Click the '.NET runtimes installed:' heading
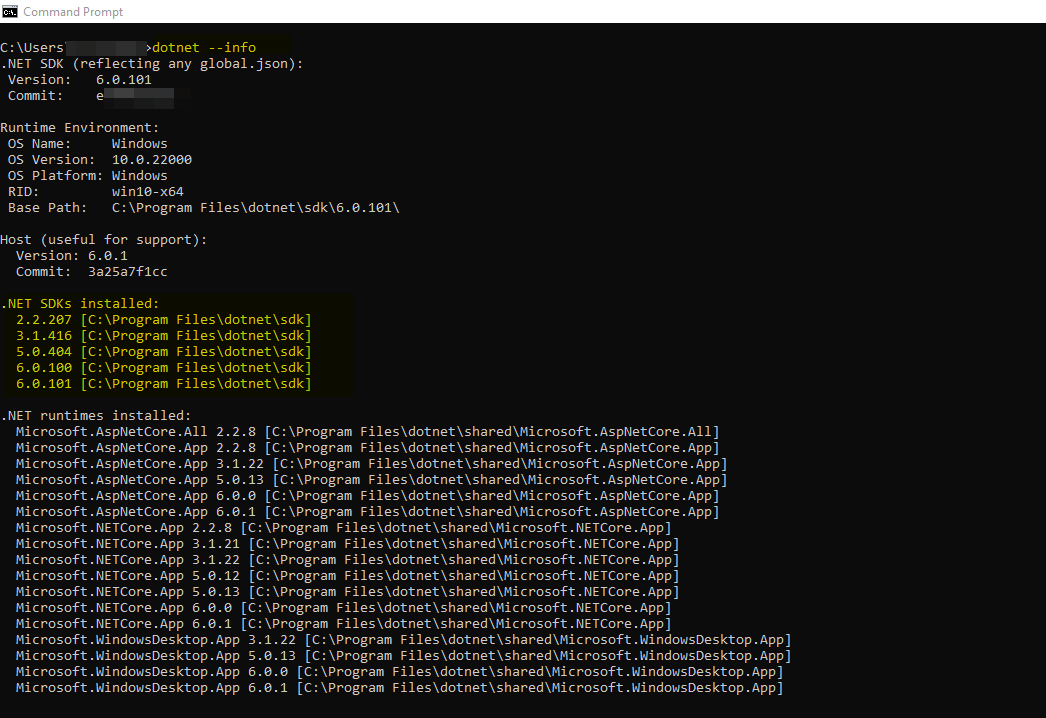 [96, 416]
